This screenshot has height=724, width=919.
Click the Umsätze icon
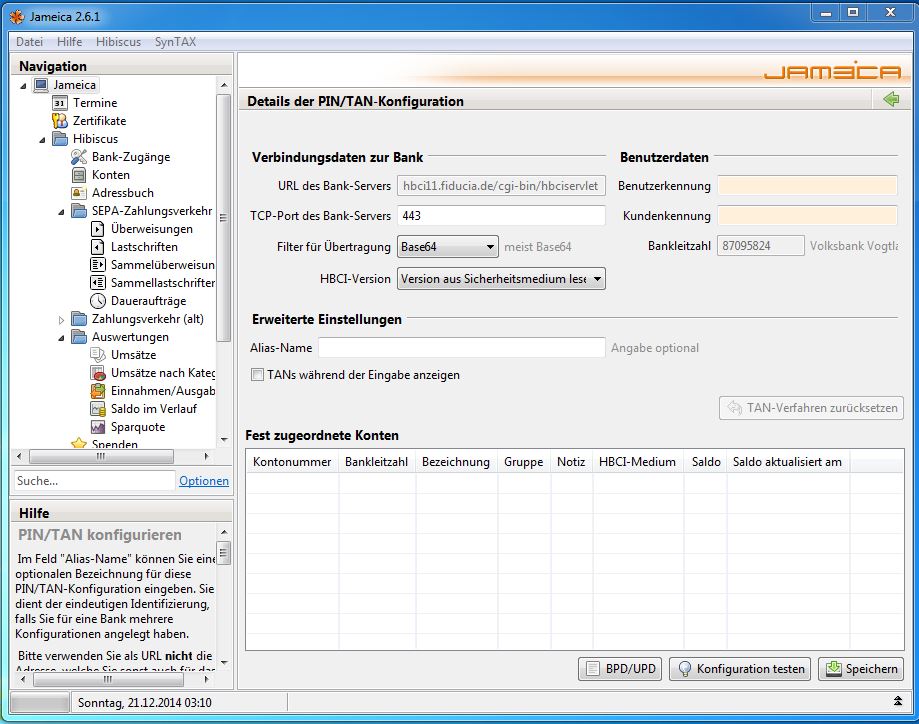click(x=98, y=355)
